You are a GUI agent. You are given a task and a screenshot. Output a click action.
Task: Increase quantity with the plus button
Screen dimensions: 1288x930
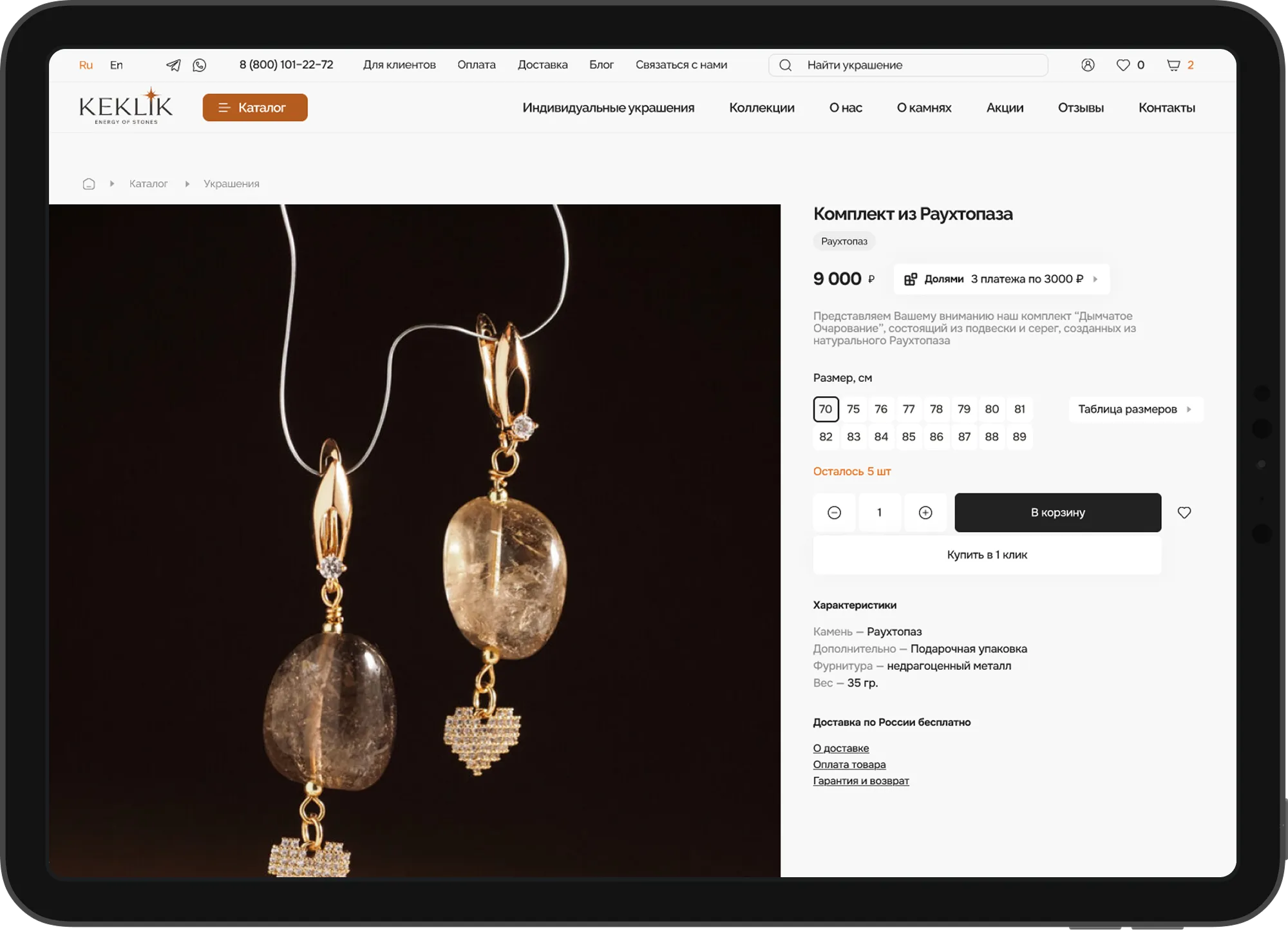click(925, 513)
